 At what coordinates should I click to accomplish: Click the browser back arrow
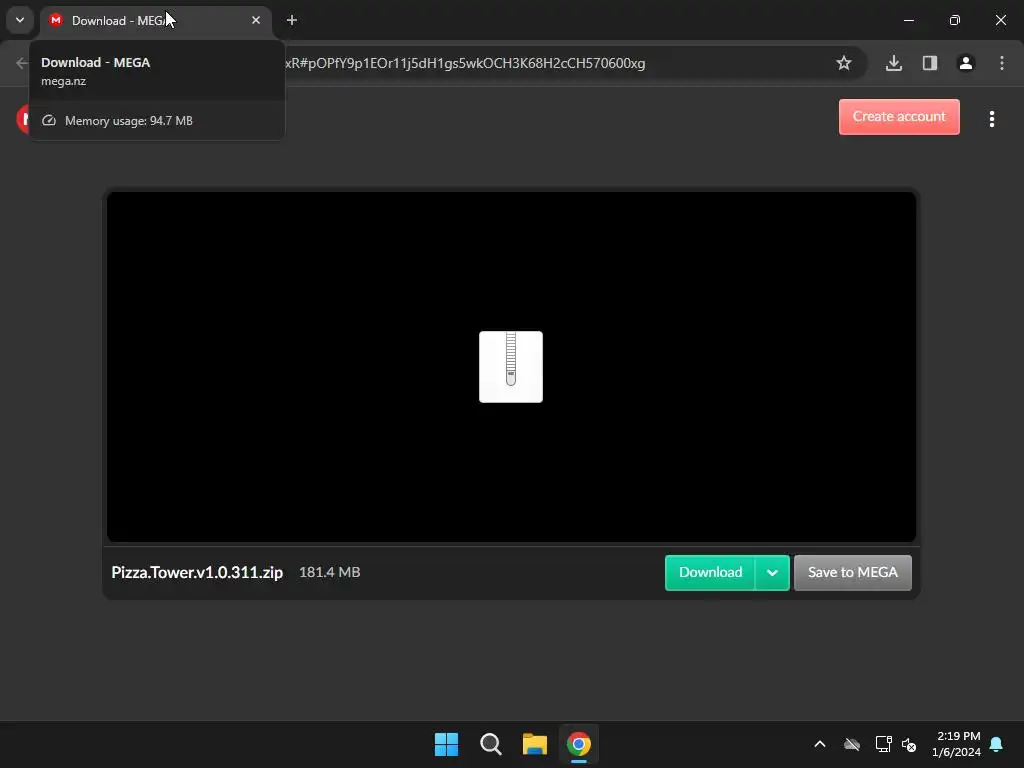click(x=22, y=63)
